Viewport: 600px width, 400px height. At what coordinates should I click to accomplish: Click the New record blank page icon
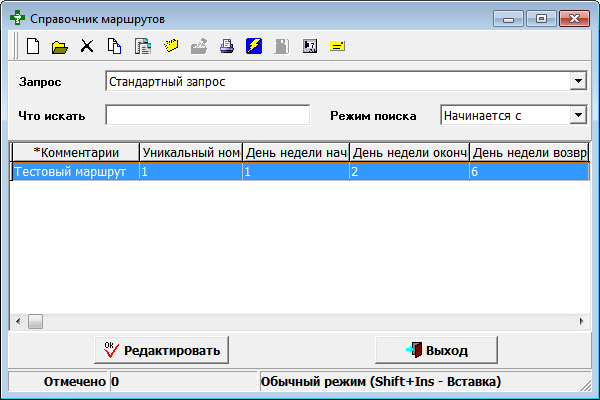point(33,46)
